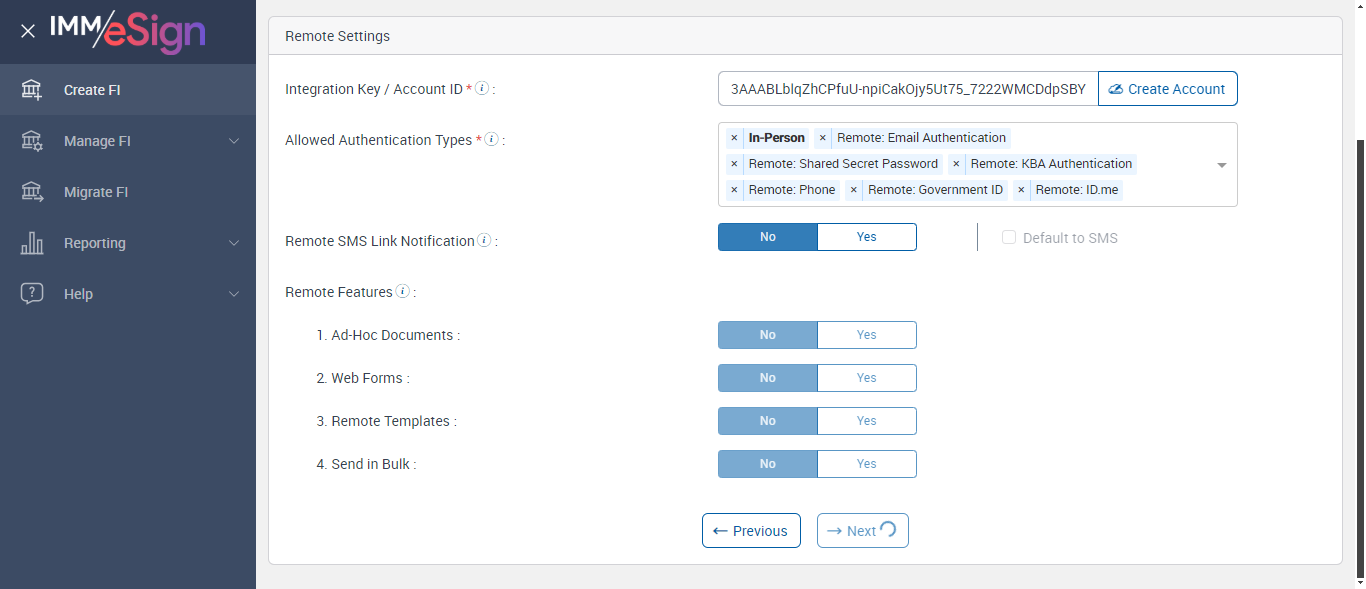Enable Ad-Hoc Documents with Yes
1366x589 pixels.
[x=866, y=335]
